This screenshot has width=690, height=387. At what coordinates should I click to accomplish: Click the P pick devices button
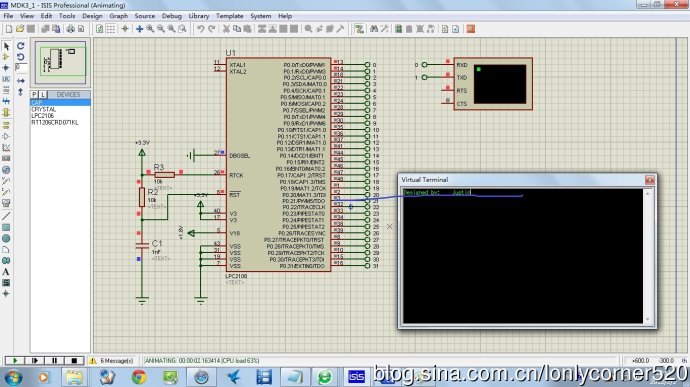point(34,95)
